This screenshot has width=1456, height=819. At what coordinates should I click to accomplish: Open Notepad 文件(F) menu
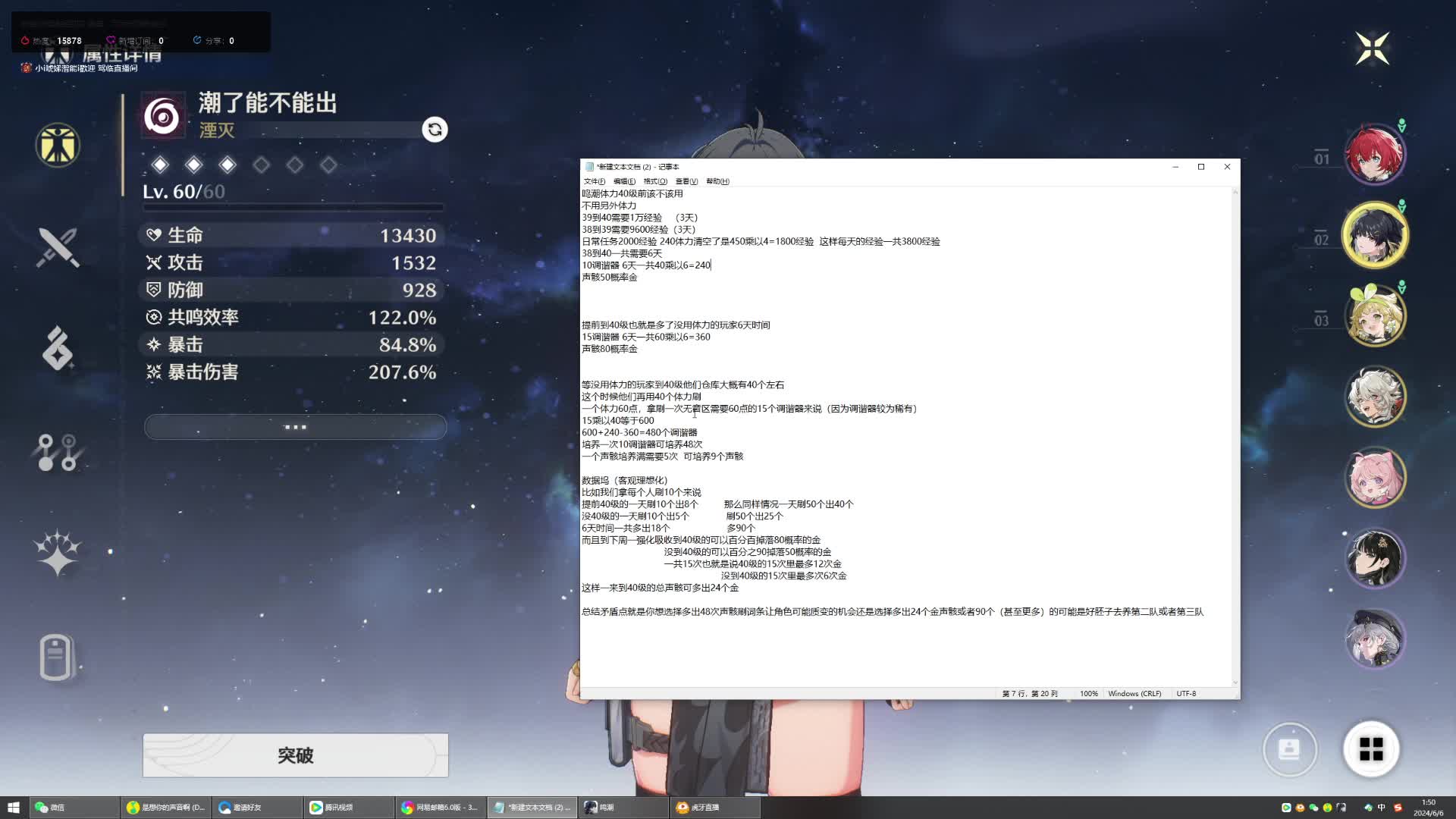594,181
